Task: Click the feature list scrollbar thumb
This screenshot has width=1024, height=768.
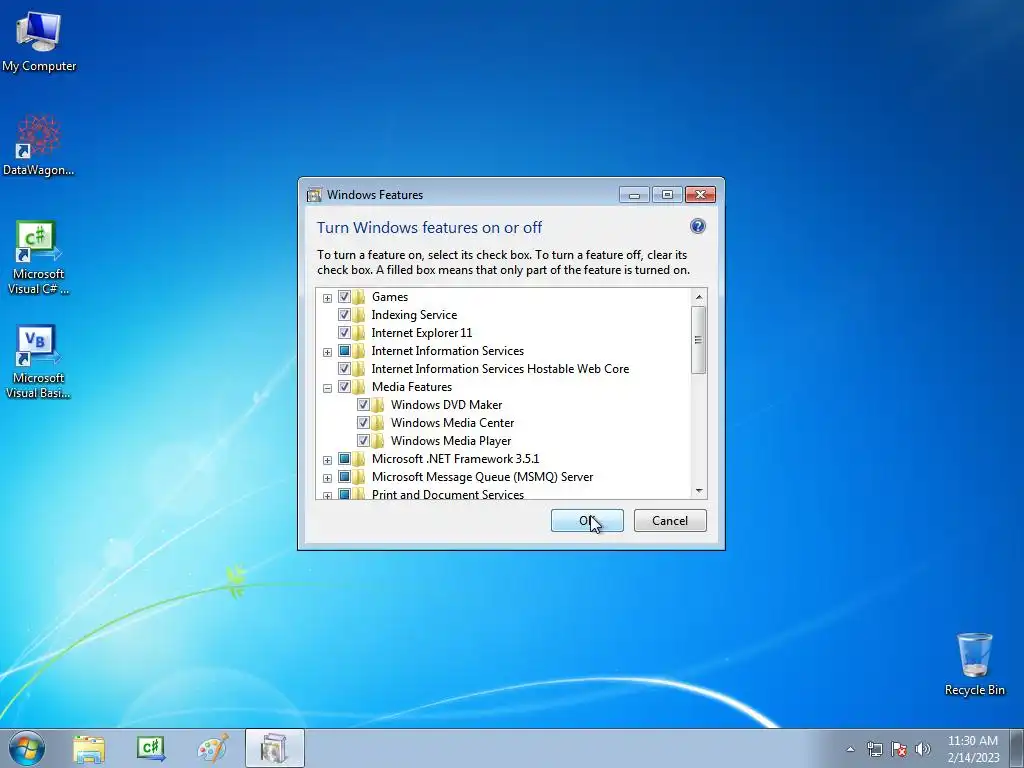Action: (x=699, y=340)
